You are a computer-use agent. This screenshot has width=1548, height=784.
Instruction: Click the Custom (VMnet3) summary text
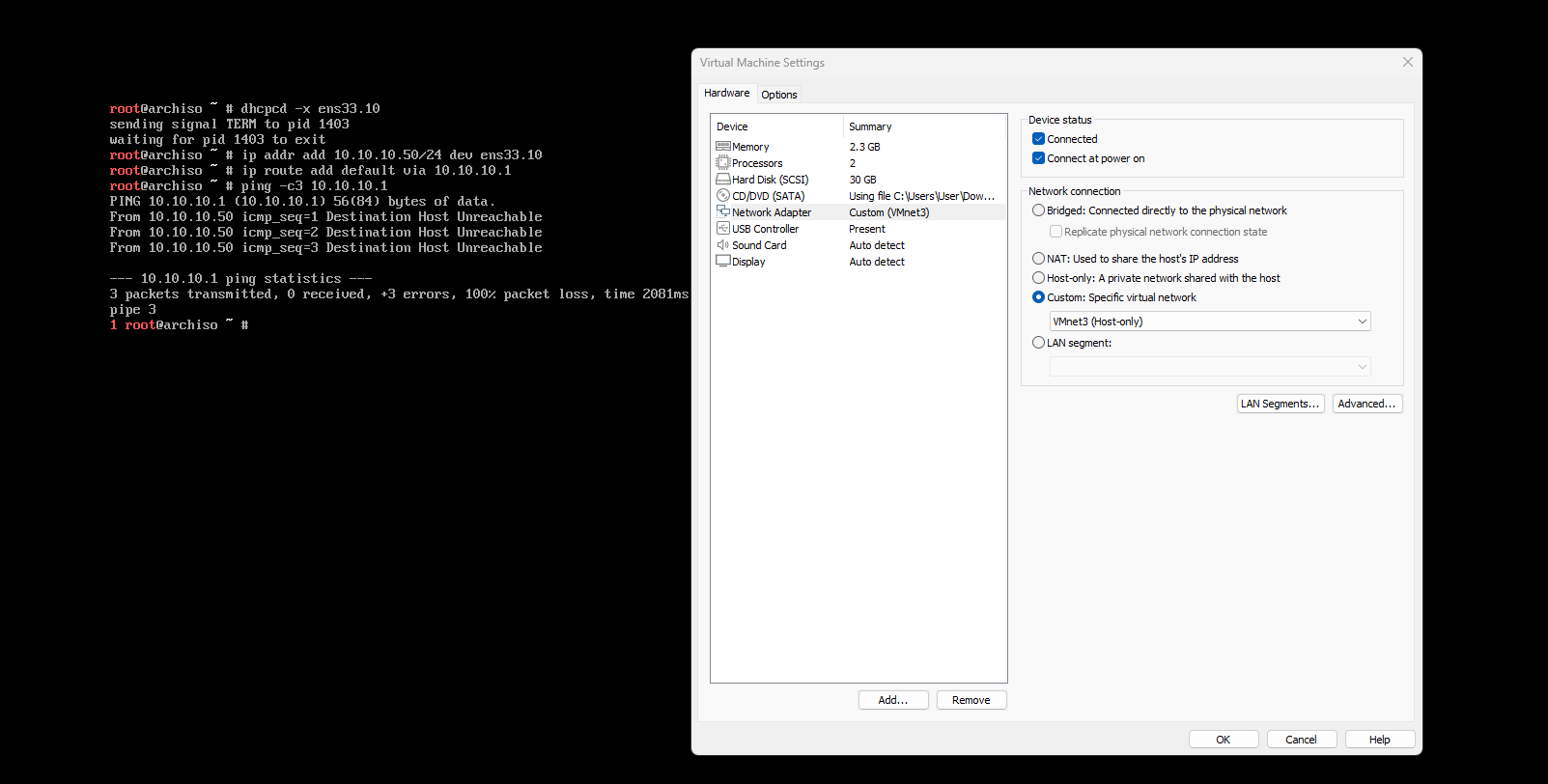pos(888,212)
